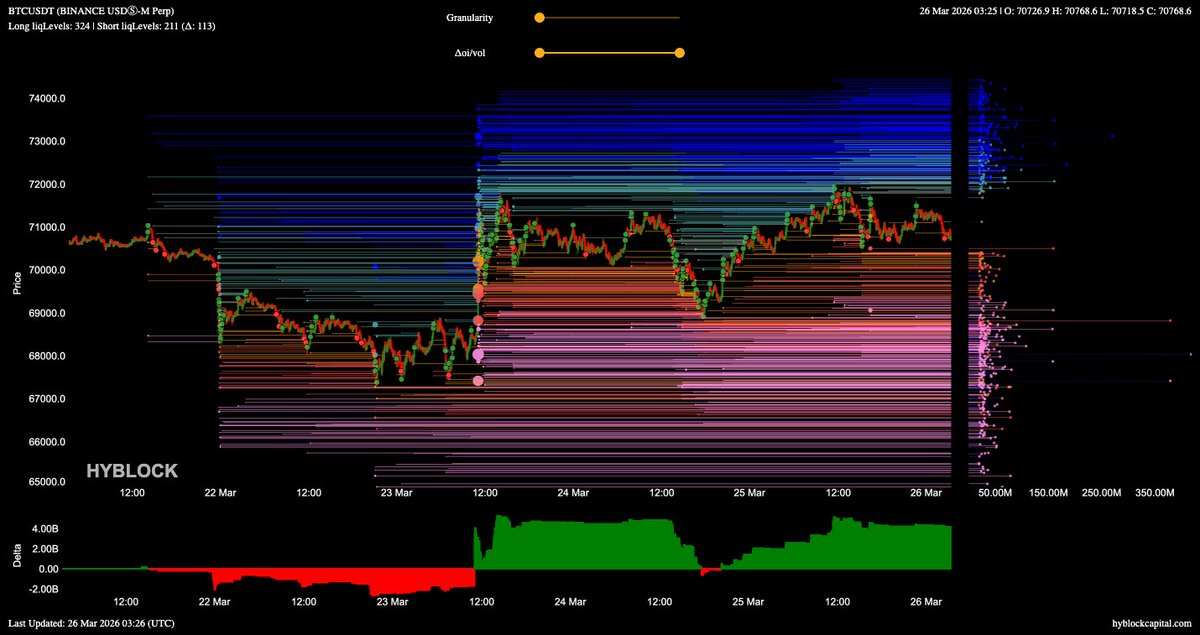The height and width of the screenshot is (635, 1200).
Task: Click the Last Updated timestamp text
Action: 77,623
